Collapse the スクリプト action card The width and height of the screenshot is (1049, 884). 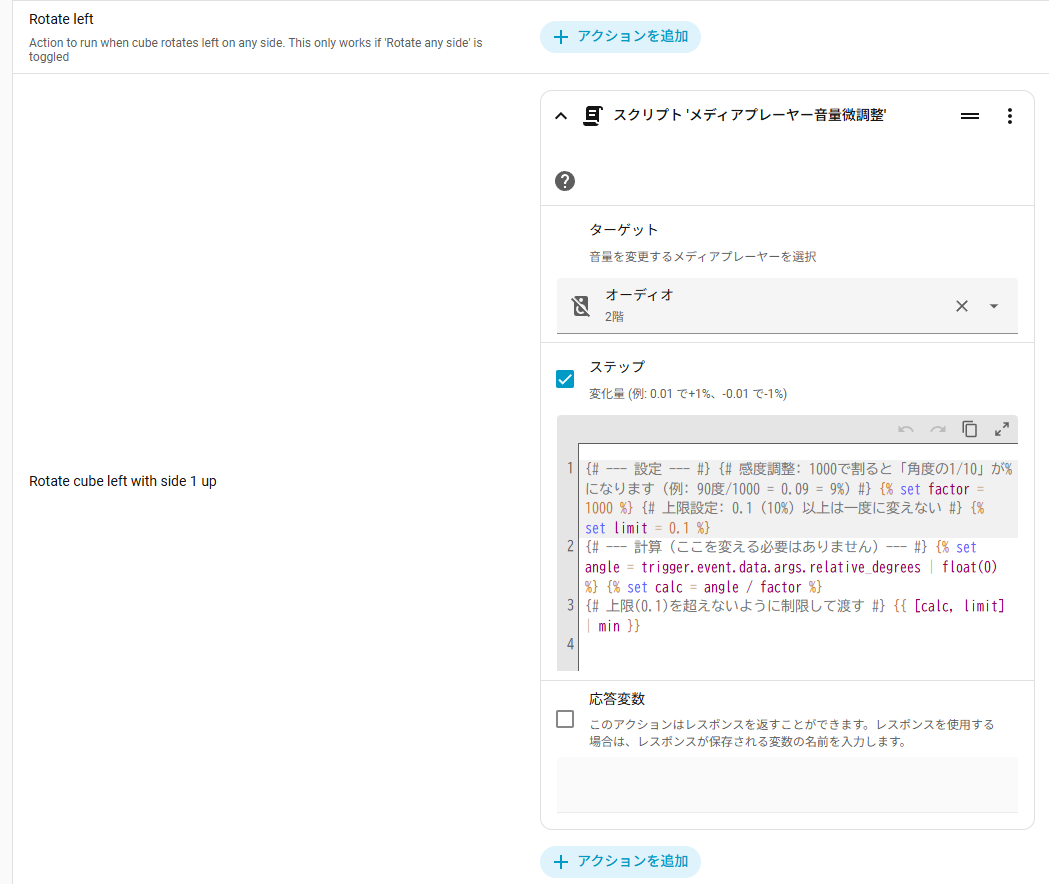[561, 115]
